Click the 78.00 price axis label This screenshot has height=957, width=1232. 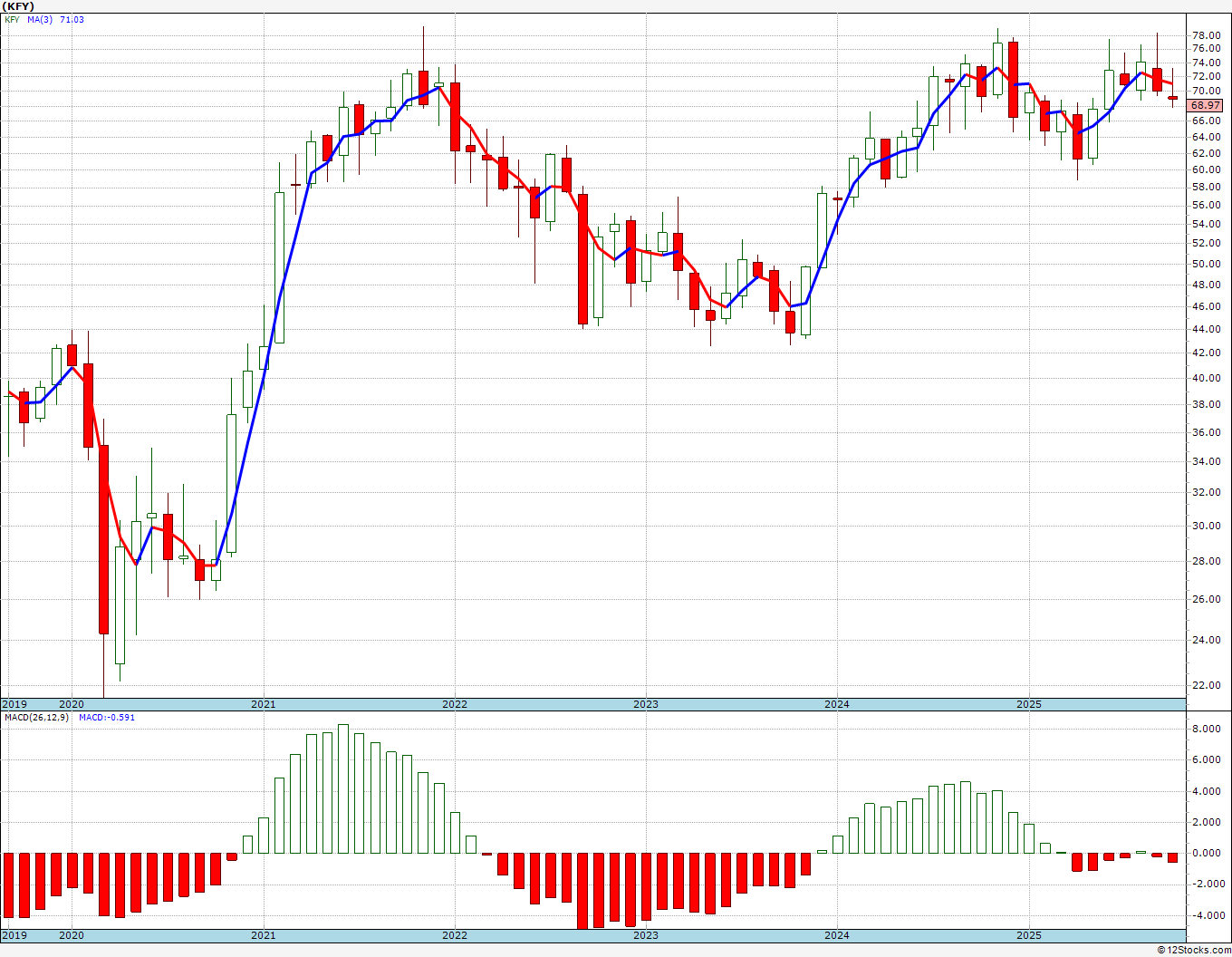pyautogui.click(x=1206, y=34)
